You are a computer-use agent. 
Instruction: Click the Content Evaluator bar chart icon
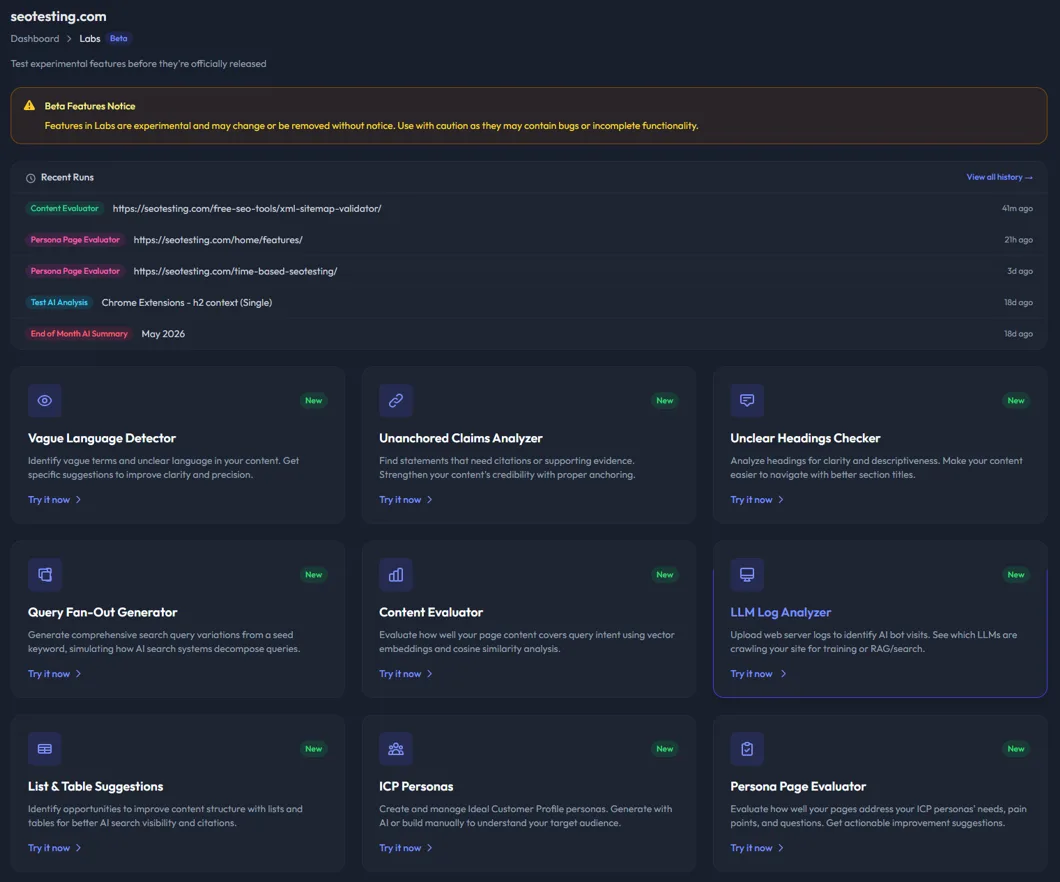[x=395, y=574]
